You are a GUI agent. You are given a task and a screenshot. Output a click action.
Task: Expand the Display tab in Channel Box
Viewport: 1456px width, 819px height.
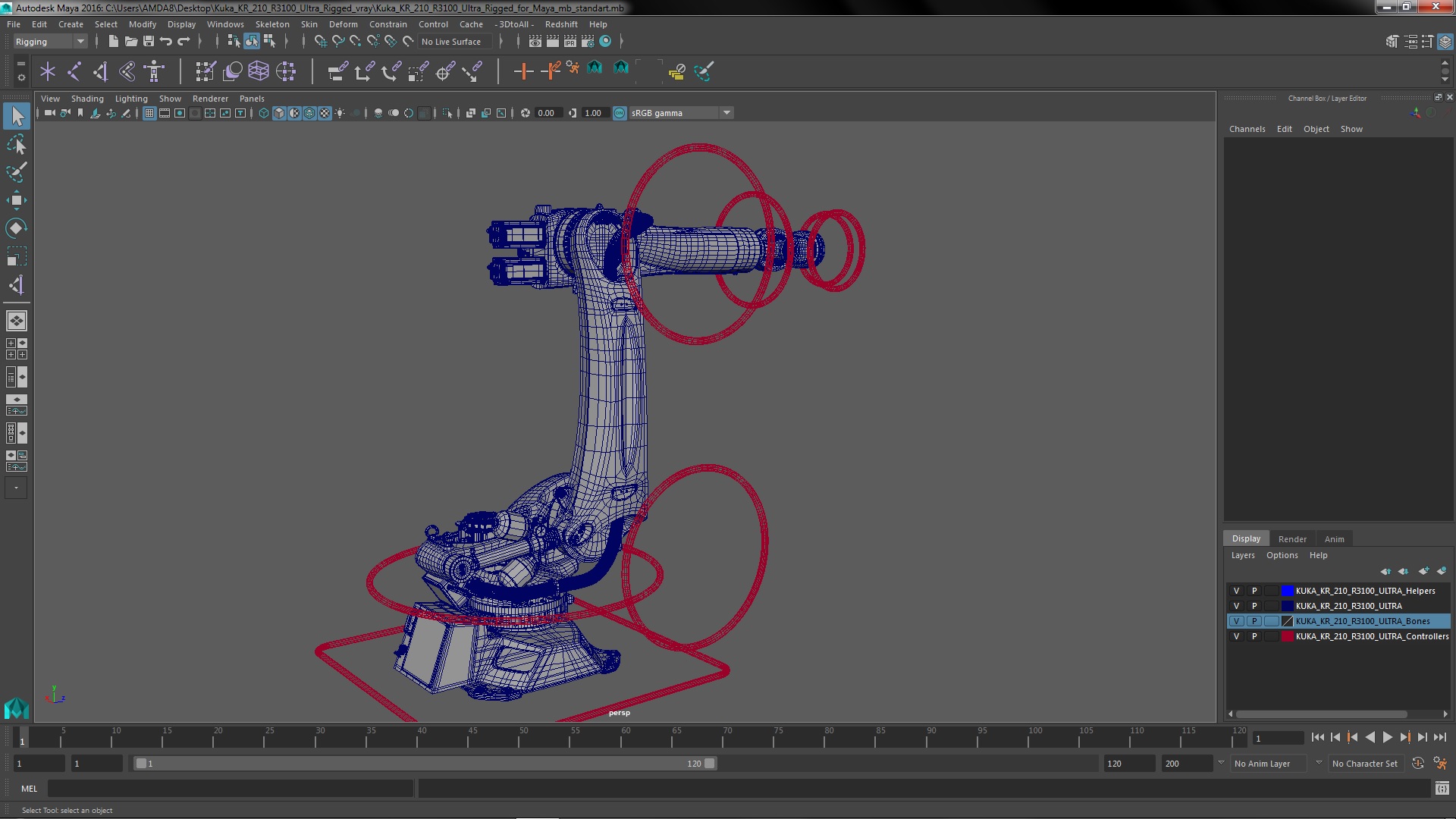1246,538
